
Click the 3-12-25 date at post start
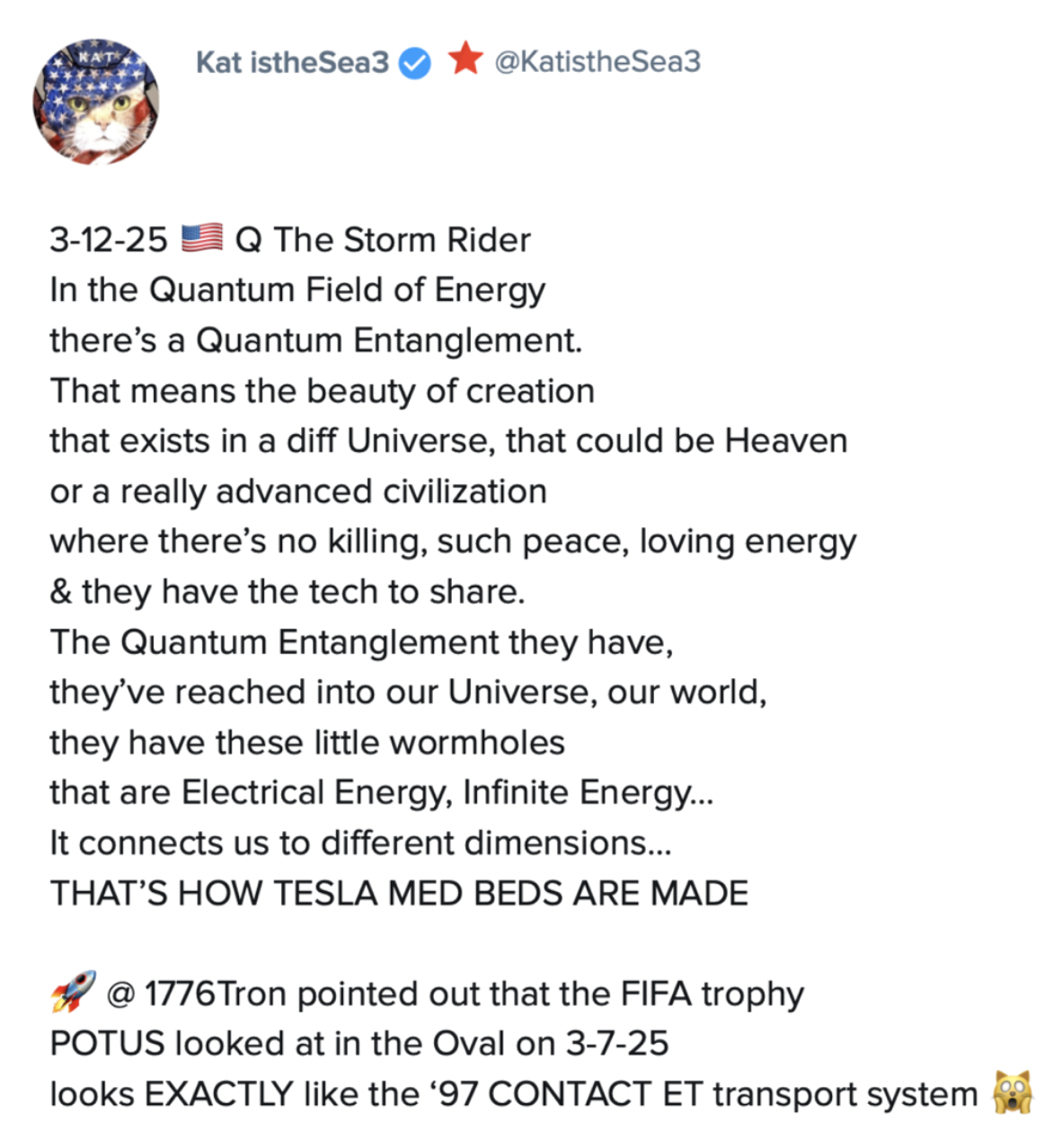pos(109,240)
